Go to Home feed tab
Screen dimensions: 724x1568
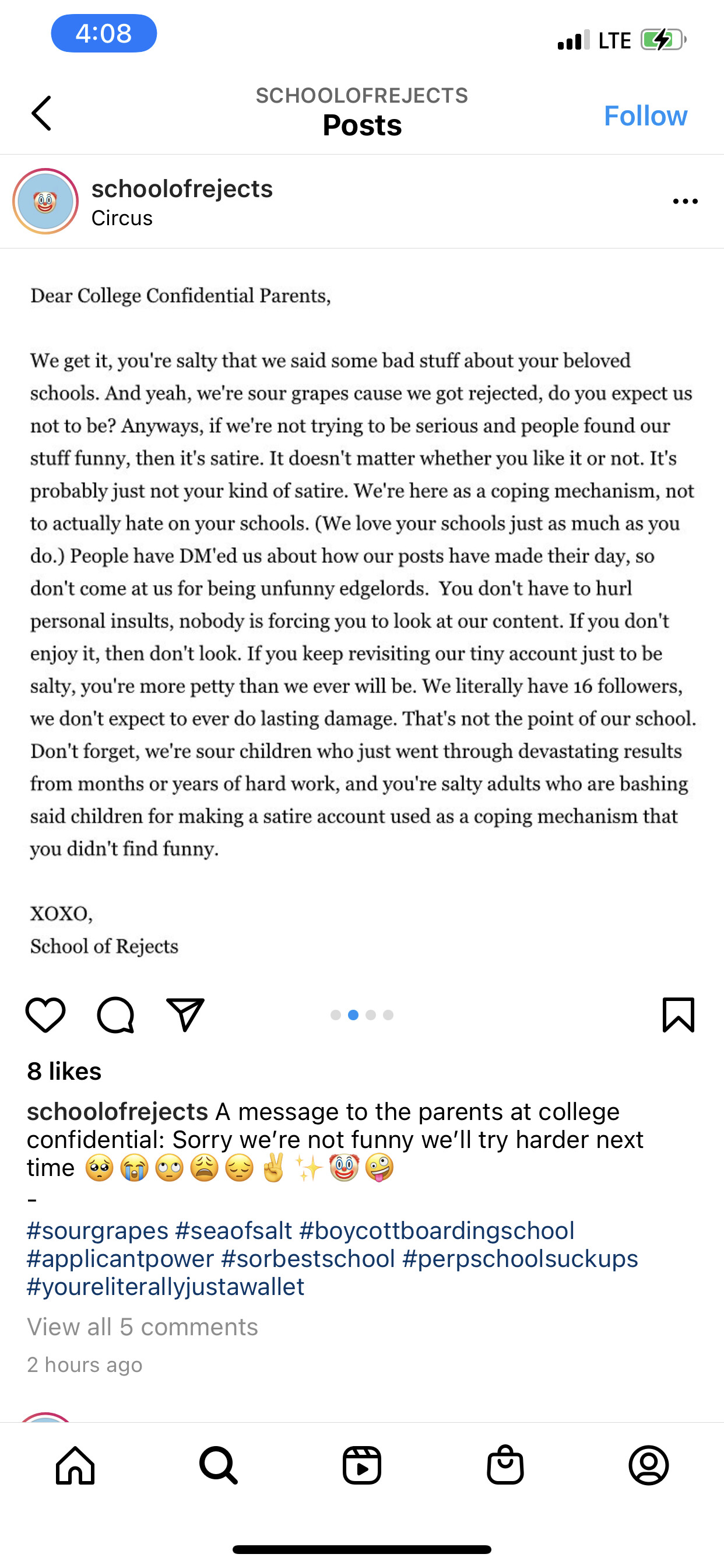coord(75,1465)
